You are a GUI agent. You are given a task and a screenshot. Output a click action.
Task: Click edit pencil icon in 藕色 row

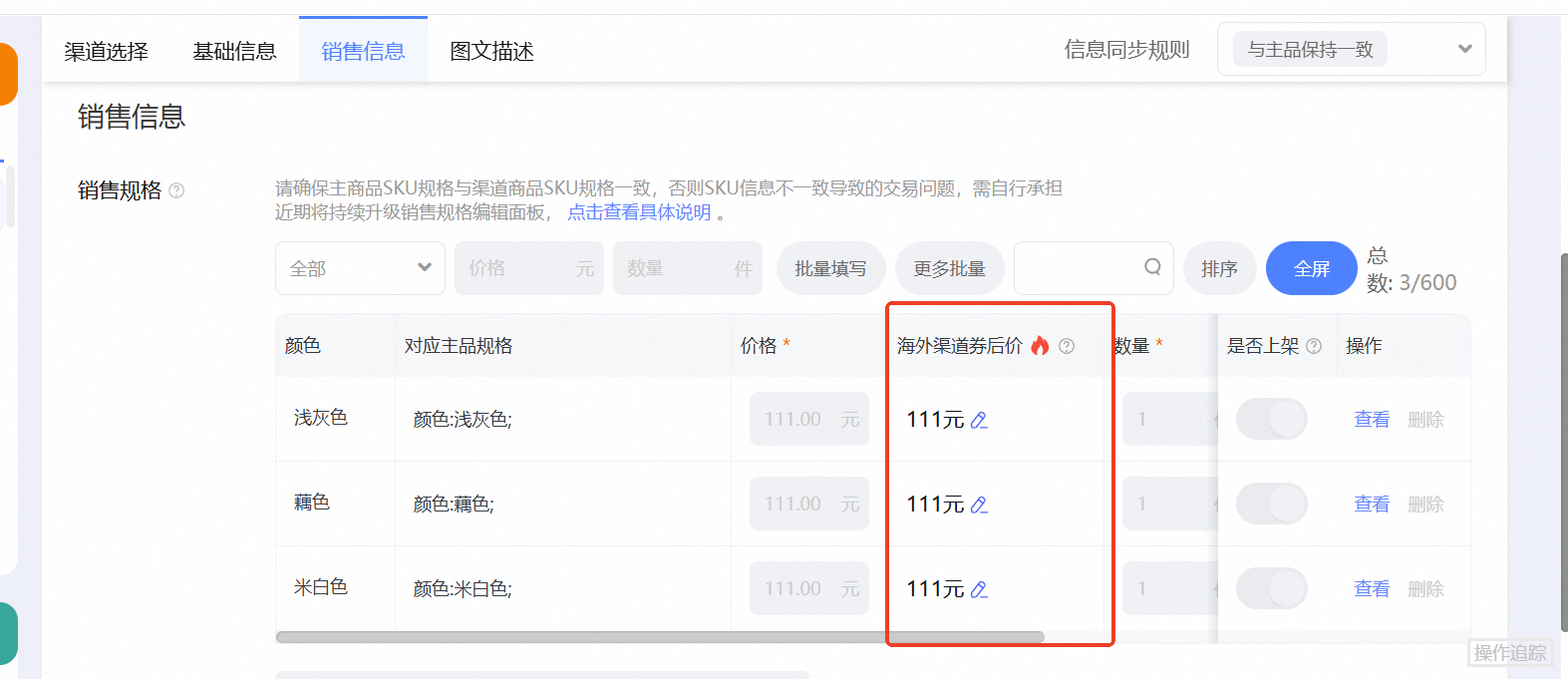tap(979, 506)
